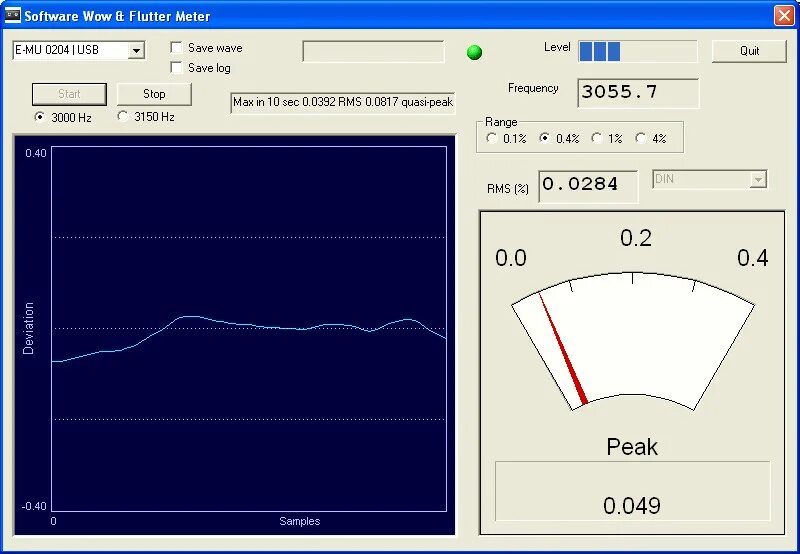Image resolution: width=800 pixels, height=554 pixels.
Task: Click the Quit button
Action: point(749,51)
